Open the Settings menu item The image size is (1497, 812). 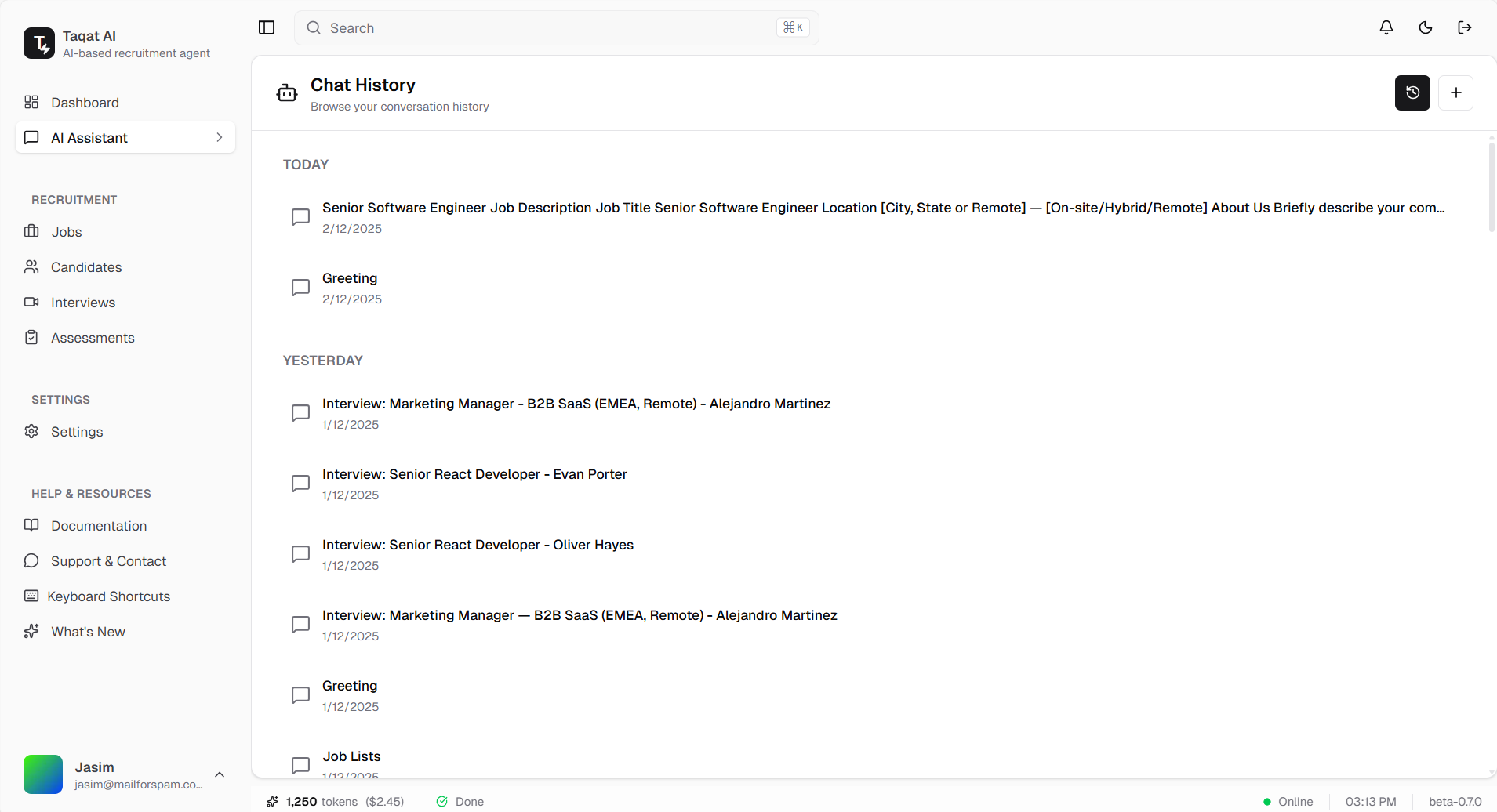76,431
